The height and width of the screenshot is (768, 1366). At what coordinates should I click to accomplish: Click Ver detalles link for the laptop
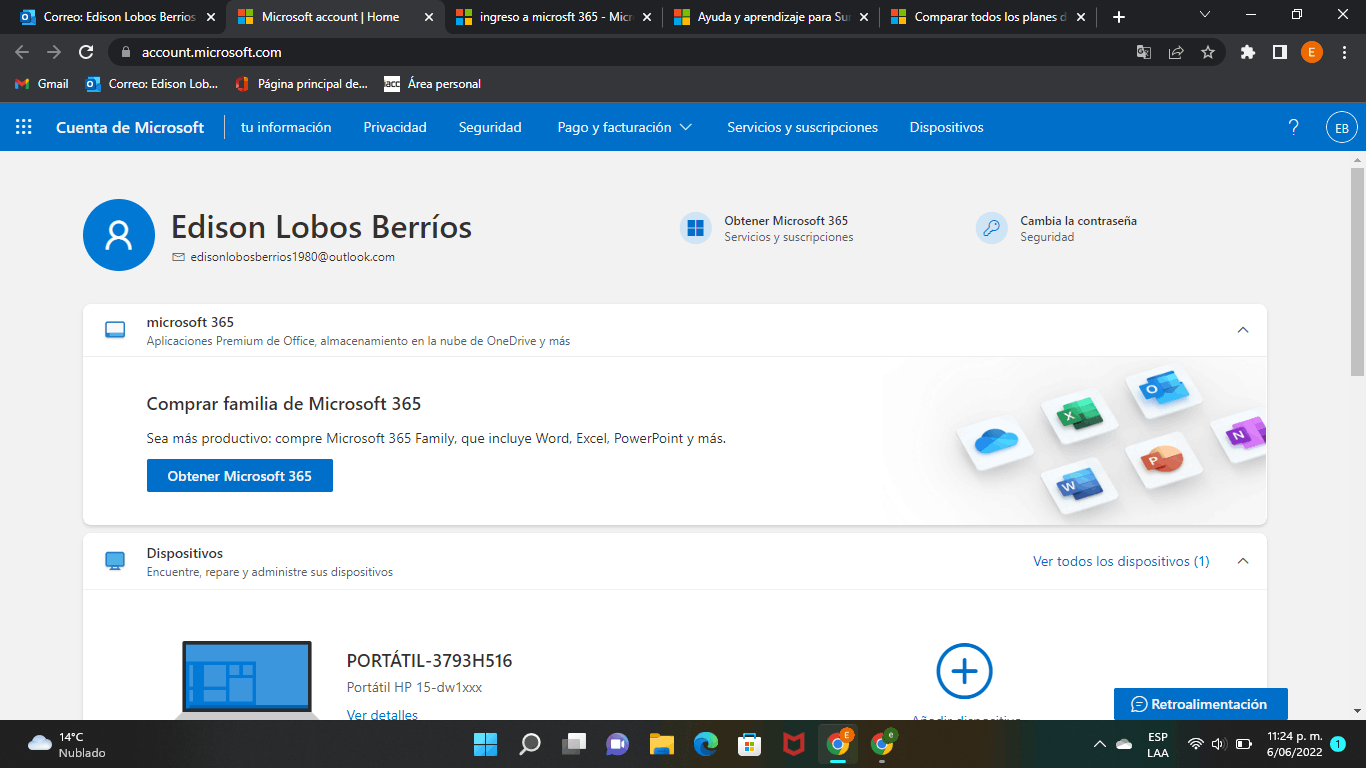click(382, 714)
